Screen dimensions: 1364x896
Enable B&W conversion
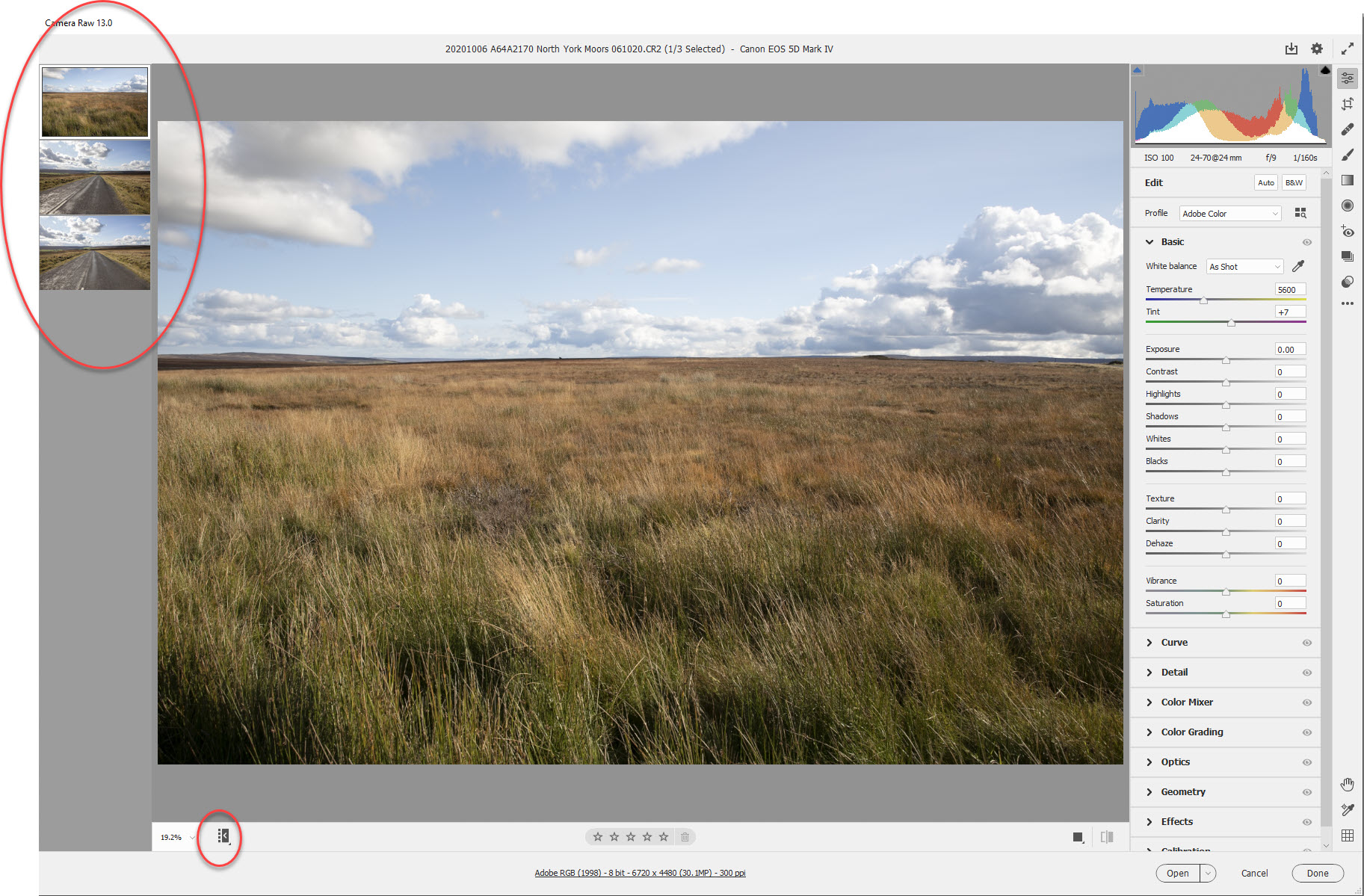point(1293,182)
